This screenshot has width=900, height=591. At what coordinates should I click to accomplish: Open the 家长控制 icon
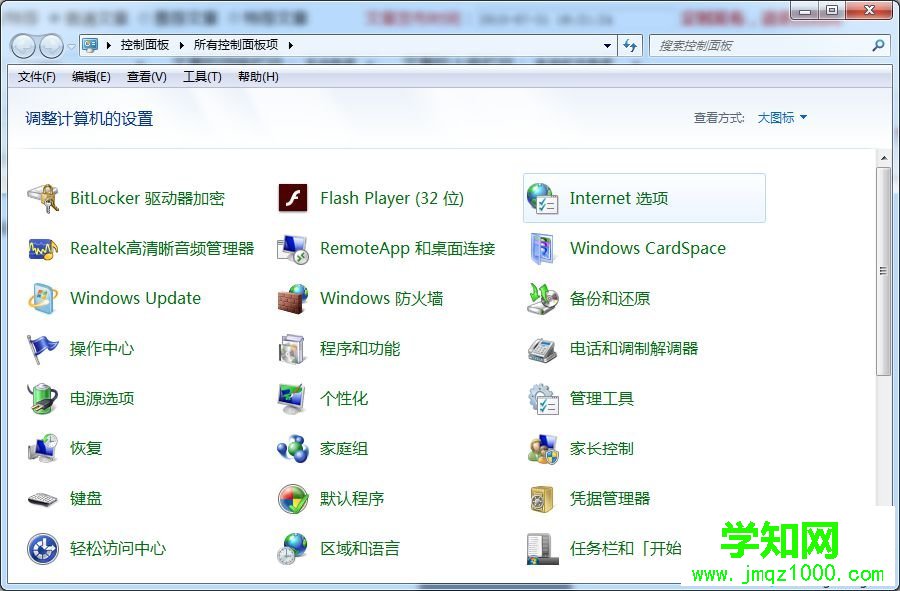tap(542, 448)
